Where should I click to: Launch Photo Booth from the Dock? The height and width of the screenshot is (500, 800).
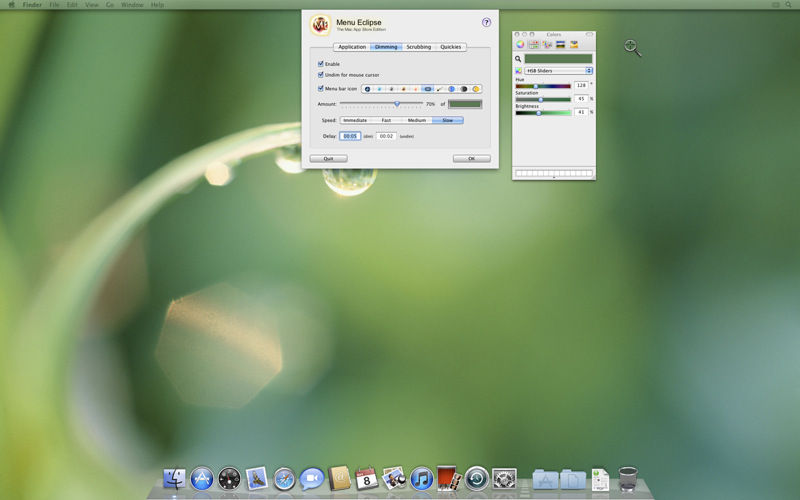(449, 478)
